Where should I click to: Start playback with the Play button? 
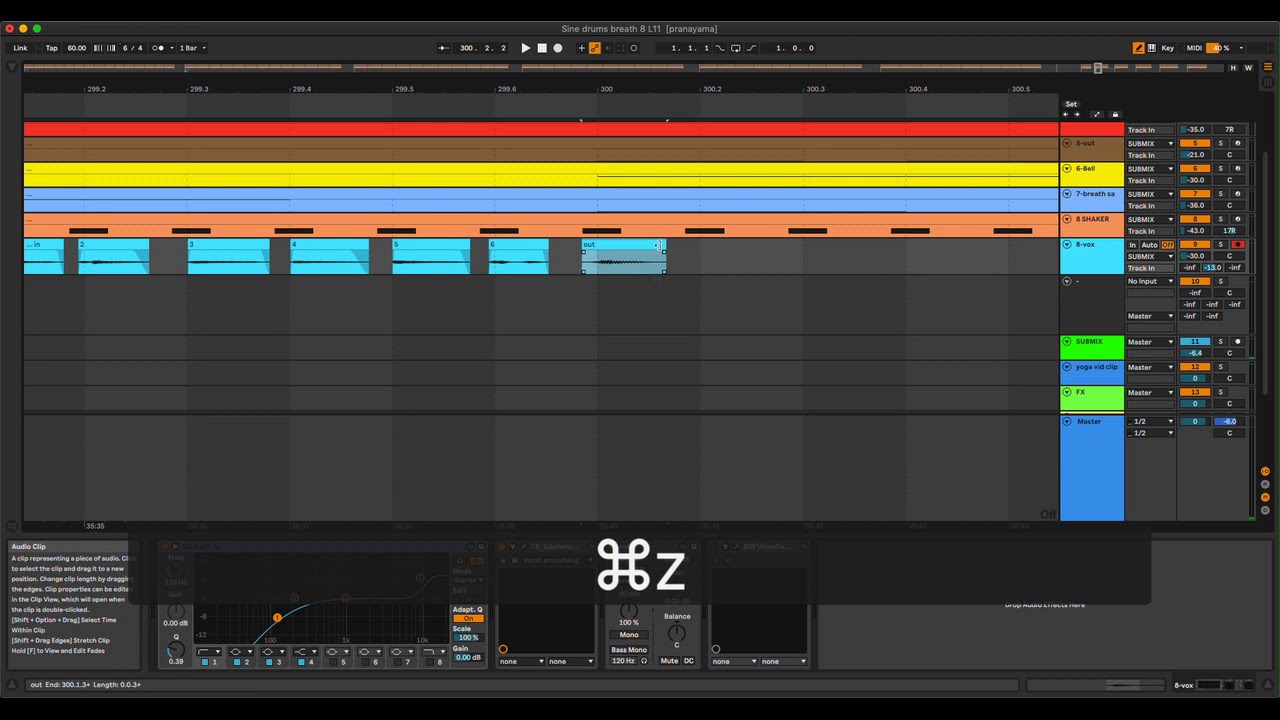coord(526,48)
